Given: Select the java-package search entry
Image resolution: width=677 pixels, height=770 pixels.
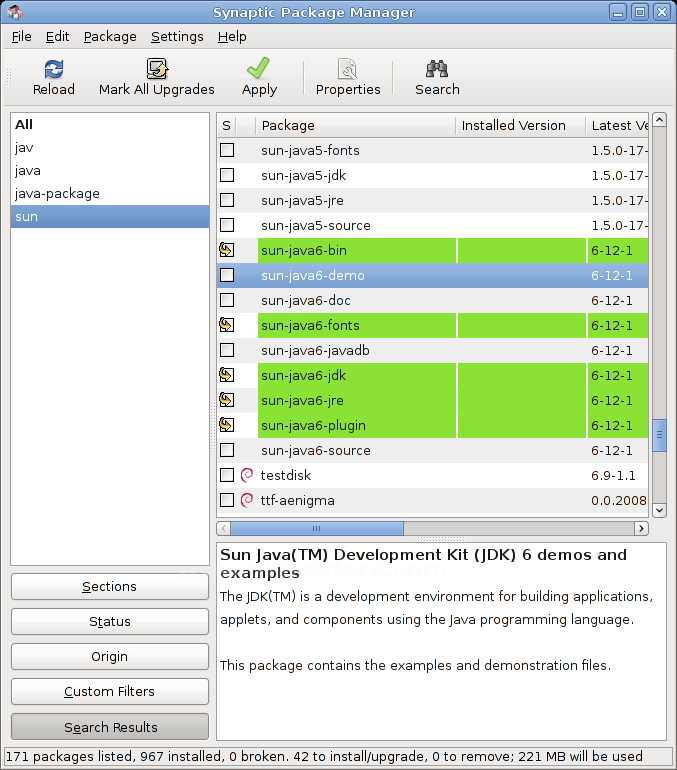Looking at the screenshot, I should pos(57,193).
